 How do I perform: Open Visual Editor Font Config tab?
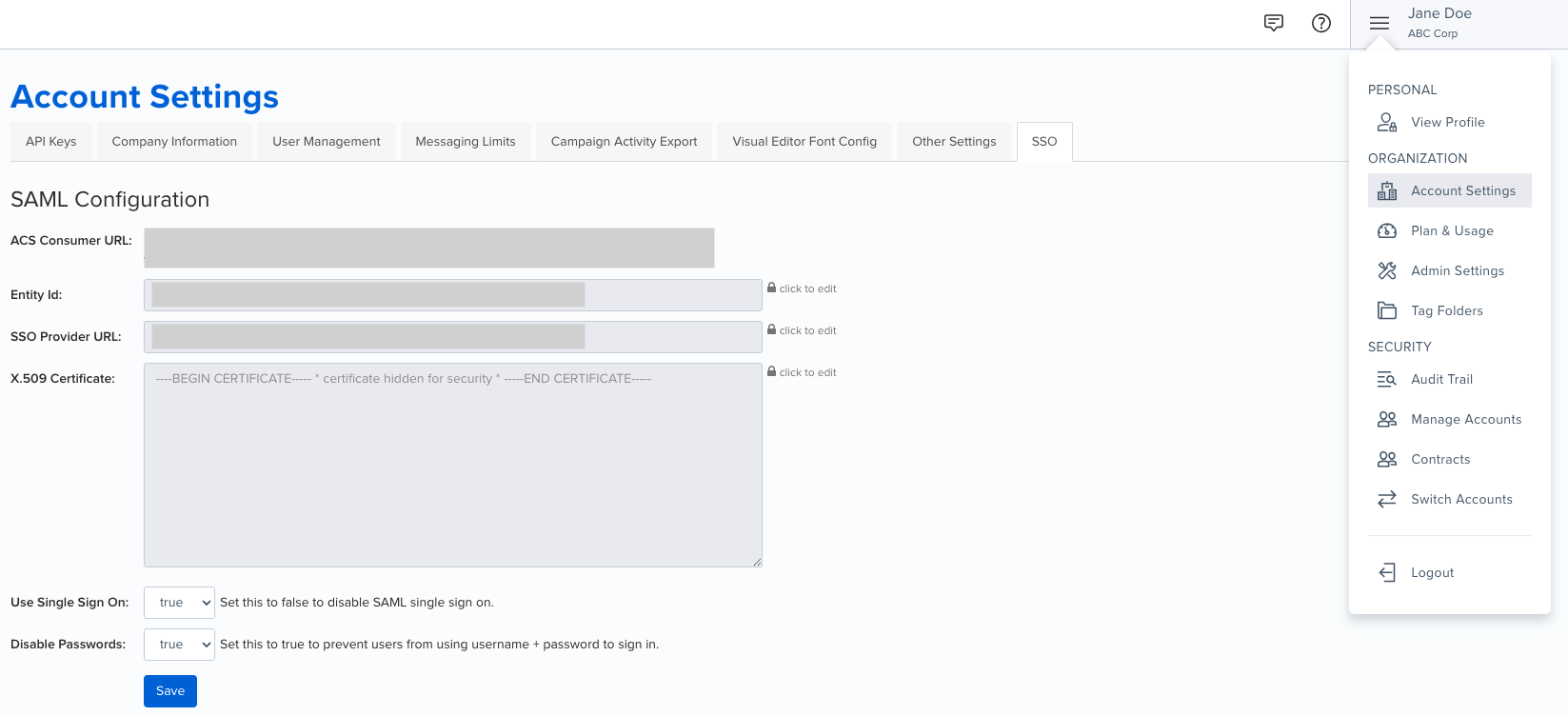(804, 142)
